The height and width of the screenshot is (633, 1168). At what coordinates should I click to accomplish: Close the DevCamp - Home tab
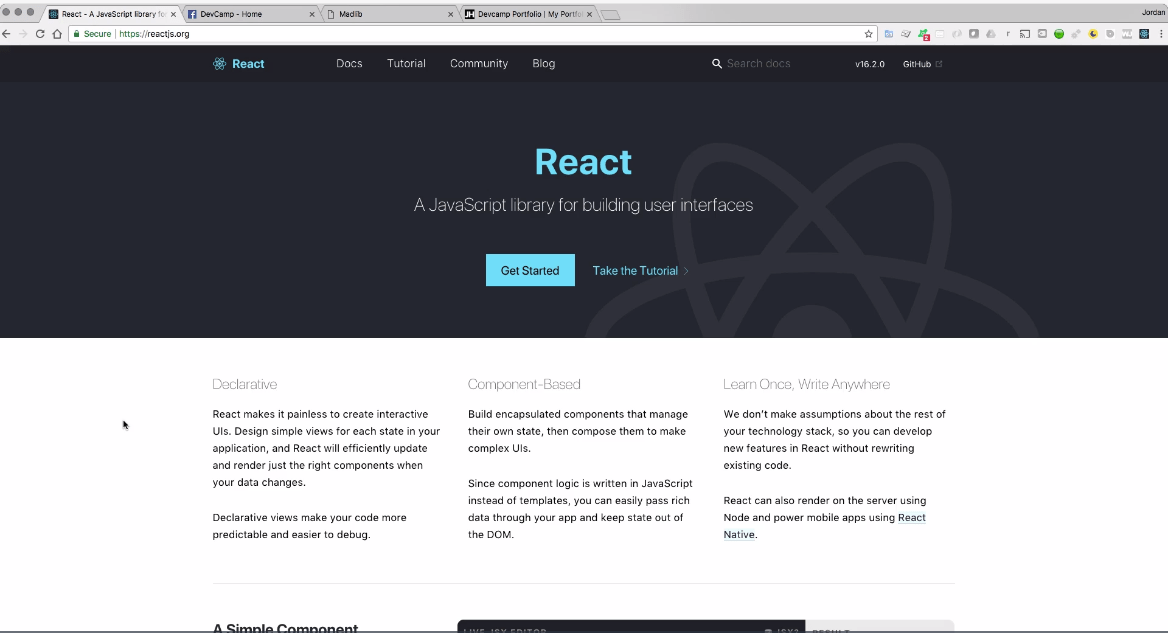click(x=311, y=14)
